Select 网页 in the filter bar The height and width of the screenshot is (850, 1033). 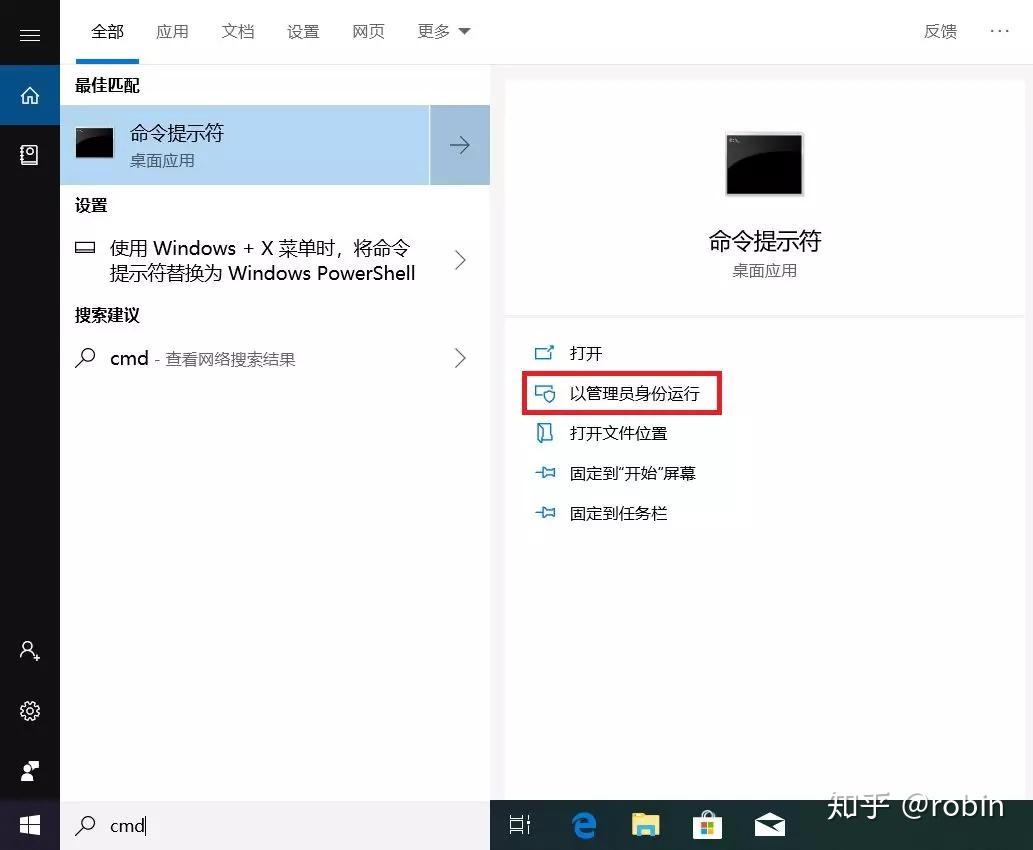pyautogui.click(x=368, y=31)
